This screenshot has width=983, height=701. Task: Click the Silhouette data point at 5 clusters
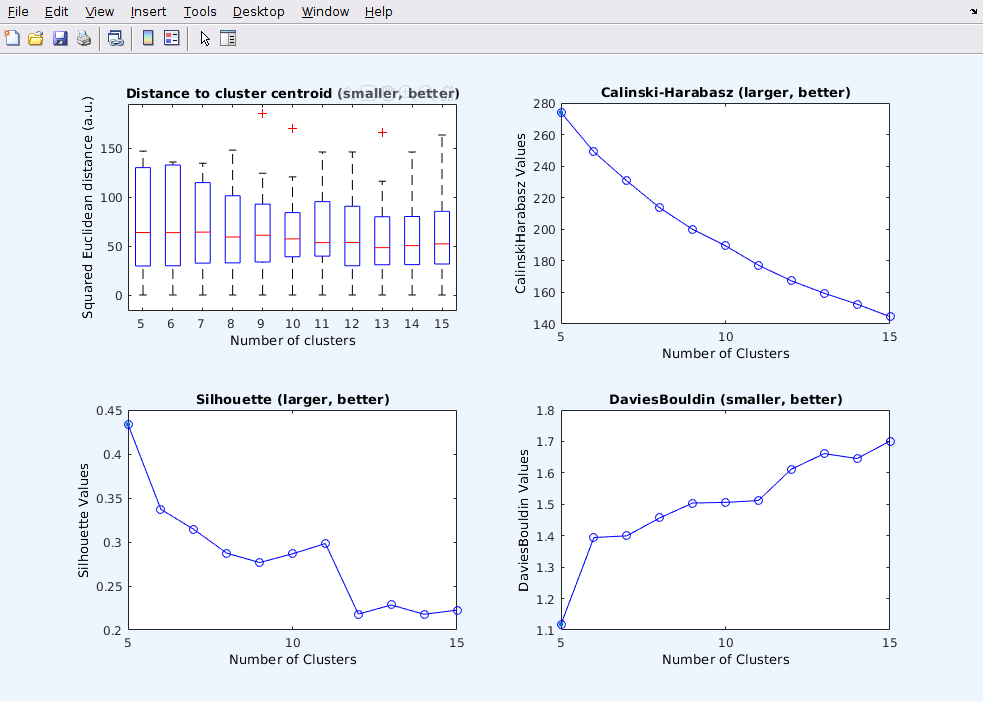pos(128,425)
